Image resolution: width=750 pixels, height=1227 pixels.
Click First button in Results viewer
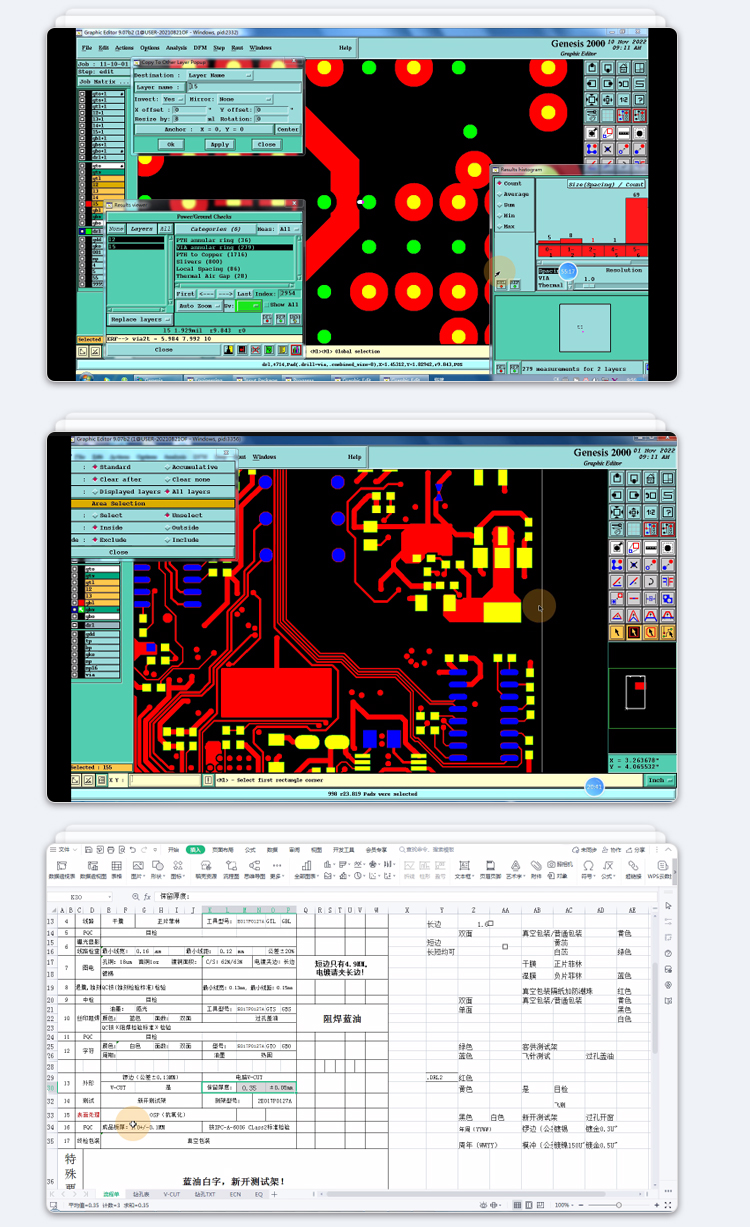(186, 294)
